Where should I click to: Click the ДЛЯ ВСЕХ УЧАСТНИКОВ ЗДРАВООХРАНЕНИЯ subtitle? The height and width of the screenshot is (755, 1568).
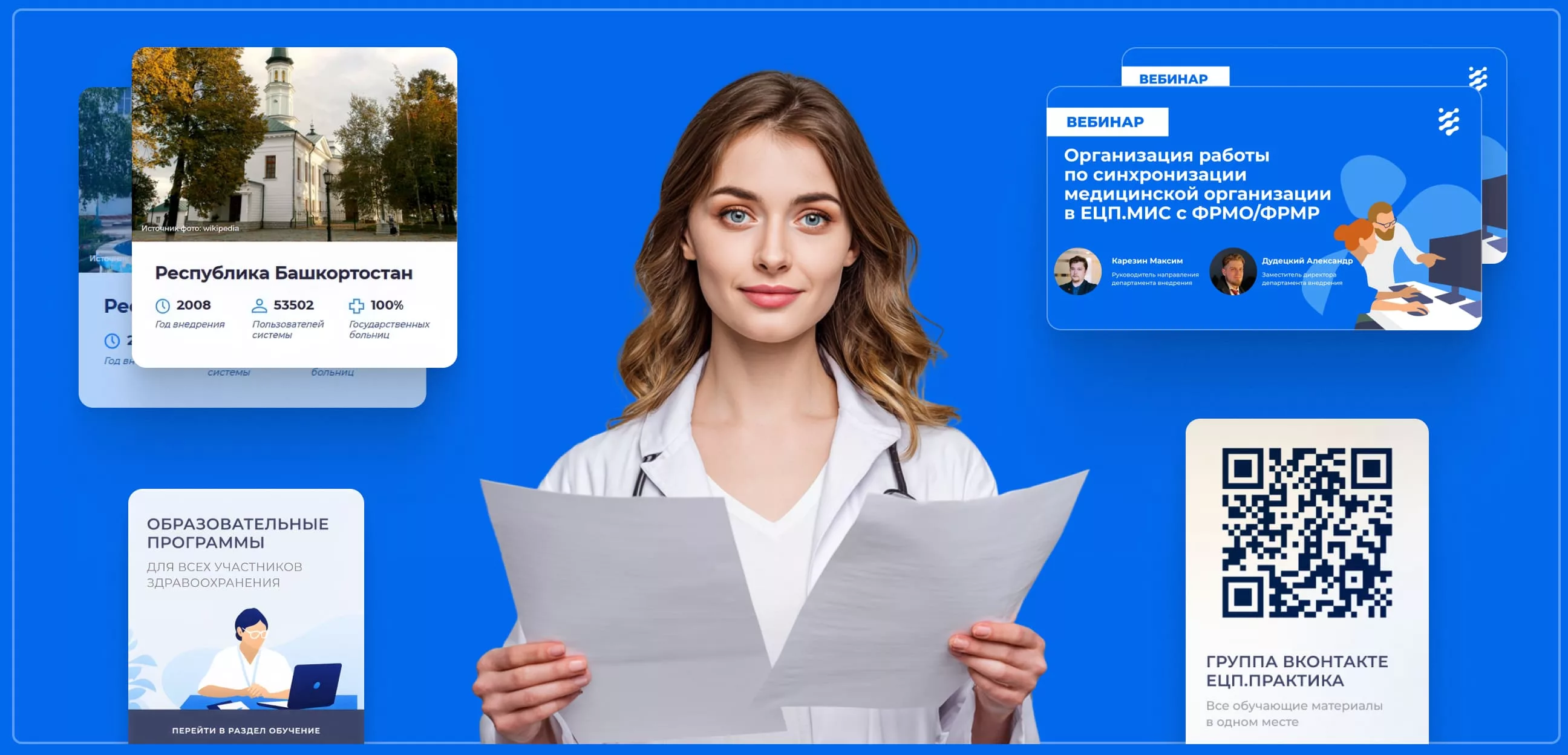(x=224, y=575)
